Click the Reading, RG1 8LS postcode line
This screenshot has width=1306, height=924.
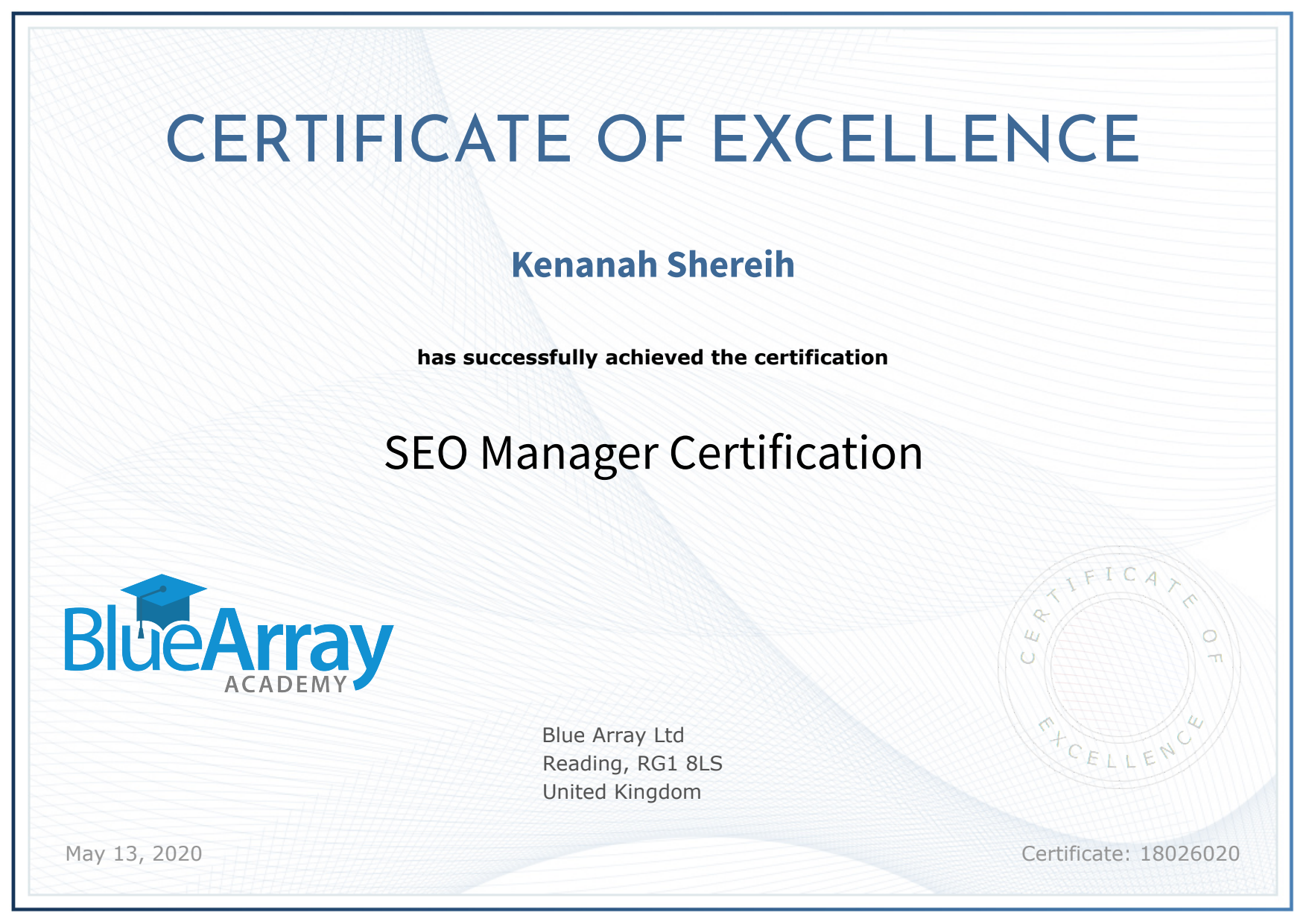tap(633, 764)
